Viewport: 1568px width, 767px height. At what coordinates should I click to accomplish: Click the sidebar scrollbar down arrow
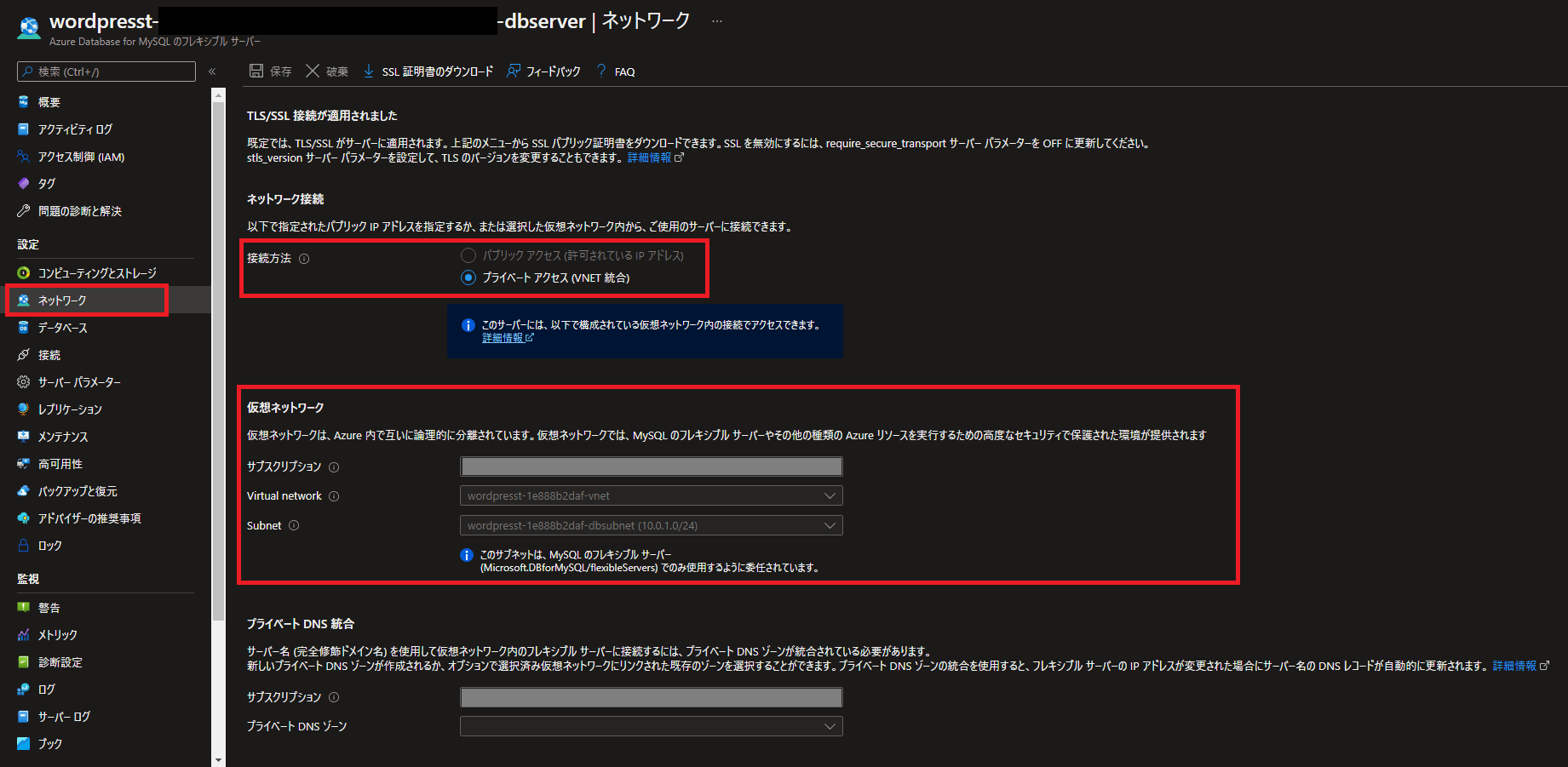[218, 759]
